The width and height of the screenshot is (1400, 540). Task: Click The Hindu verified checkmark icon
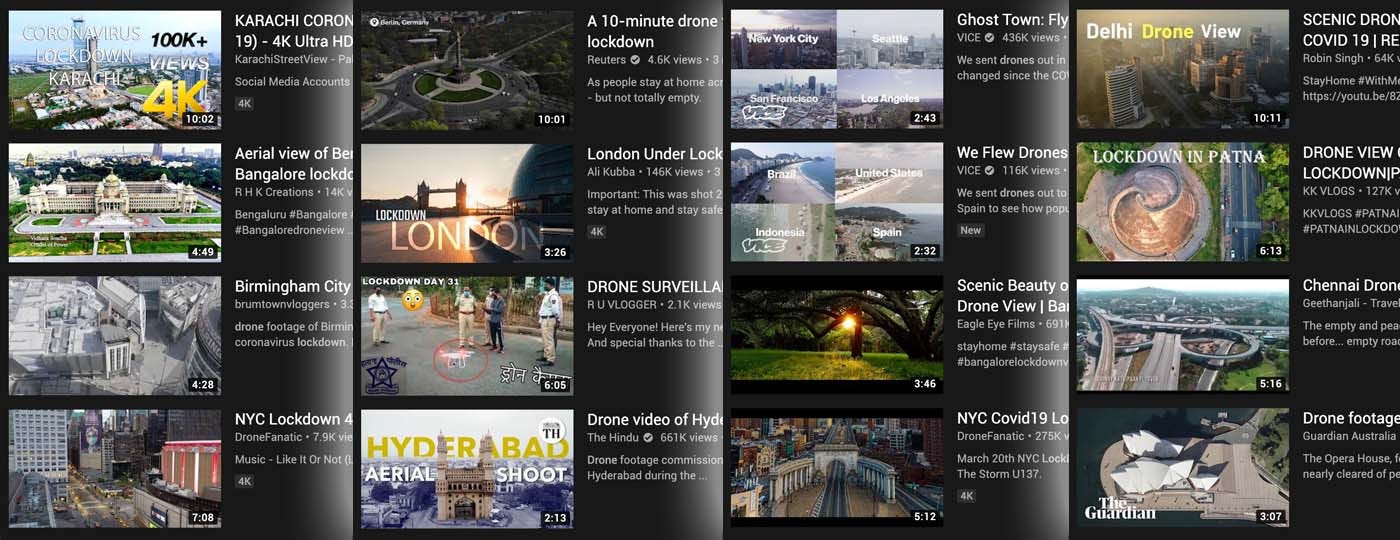648,438
